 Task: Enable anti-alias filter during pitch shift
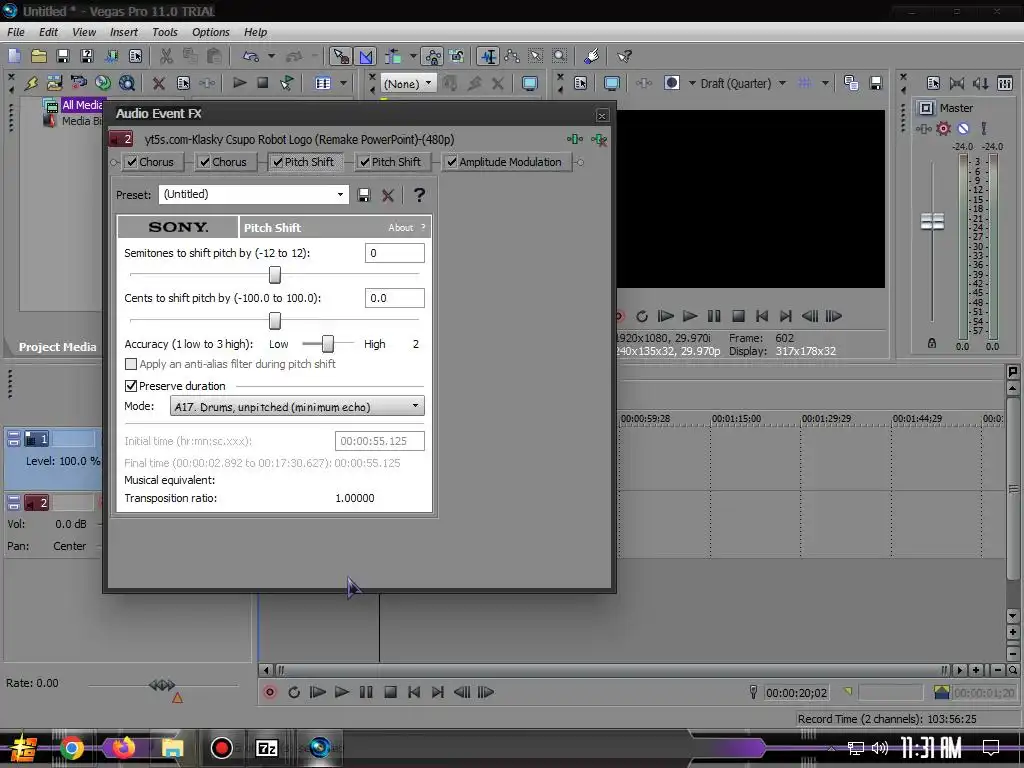[131, 364]
